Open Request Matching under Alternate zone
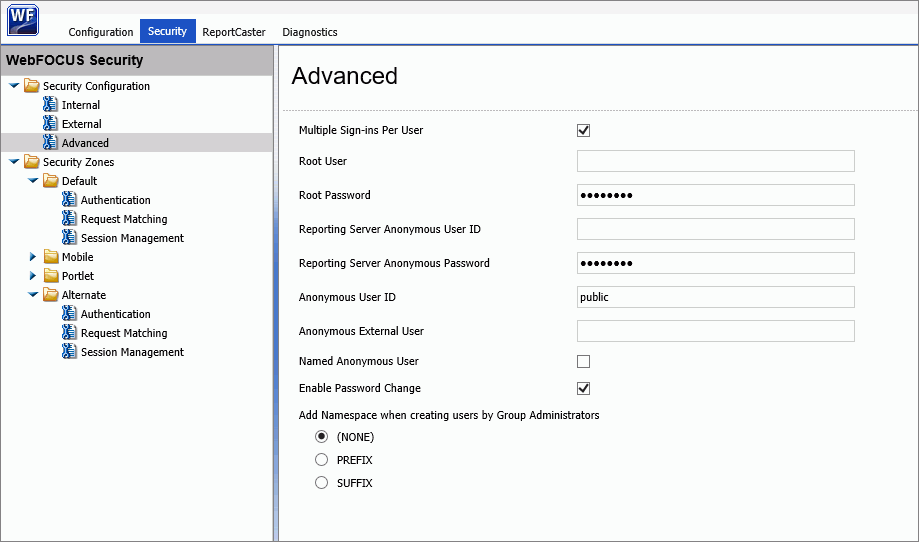 click(124, 333)
